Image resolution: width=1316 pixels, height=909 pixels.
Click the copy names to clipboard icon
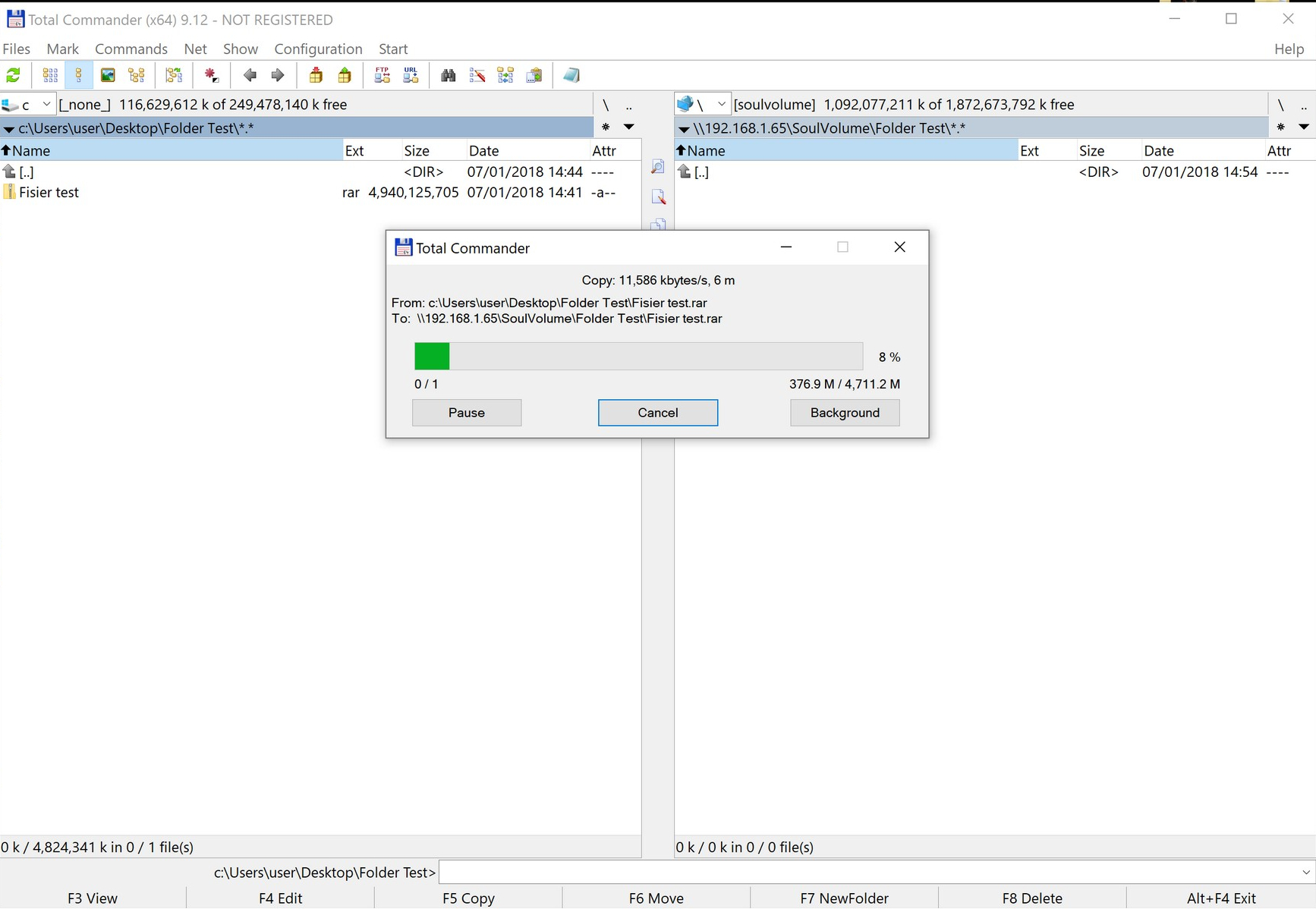534,75
